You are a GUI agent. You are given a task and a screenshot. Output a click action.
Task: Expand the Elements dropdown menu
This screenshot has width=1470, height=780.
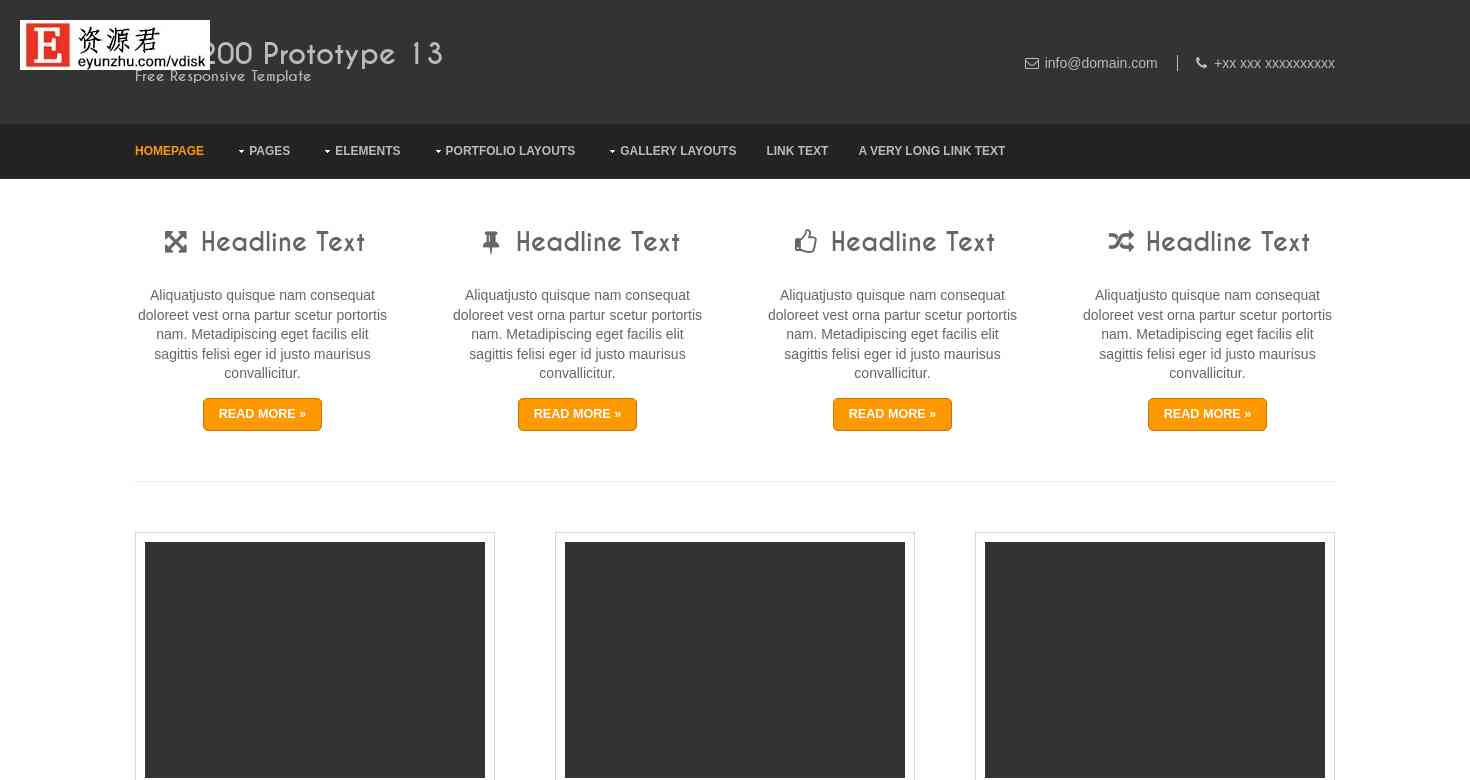point(362,151)
